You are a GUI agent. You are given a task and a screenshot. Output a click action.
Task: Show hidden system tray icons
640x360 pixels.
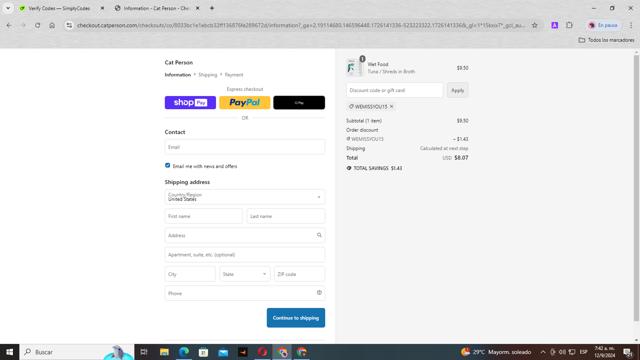[543, 352]
